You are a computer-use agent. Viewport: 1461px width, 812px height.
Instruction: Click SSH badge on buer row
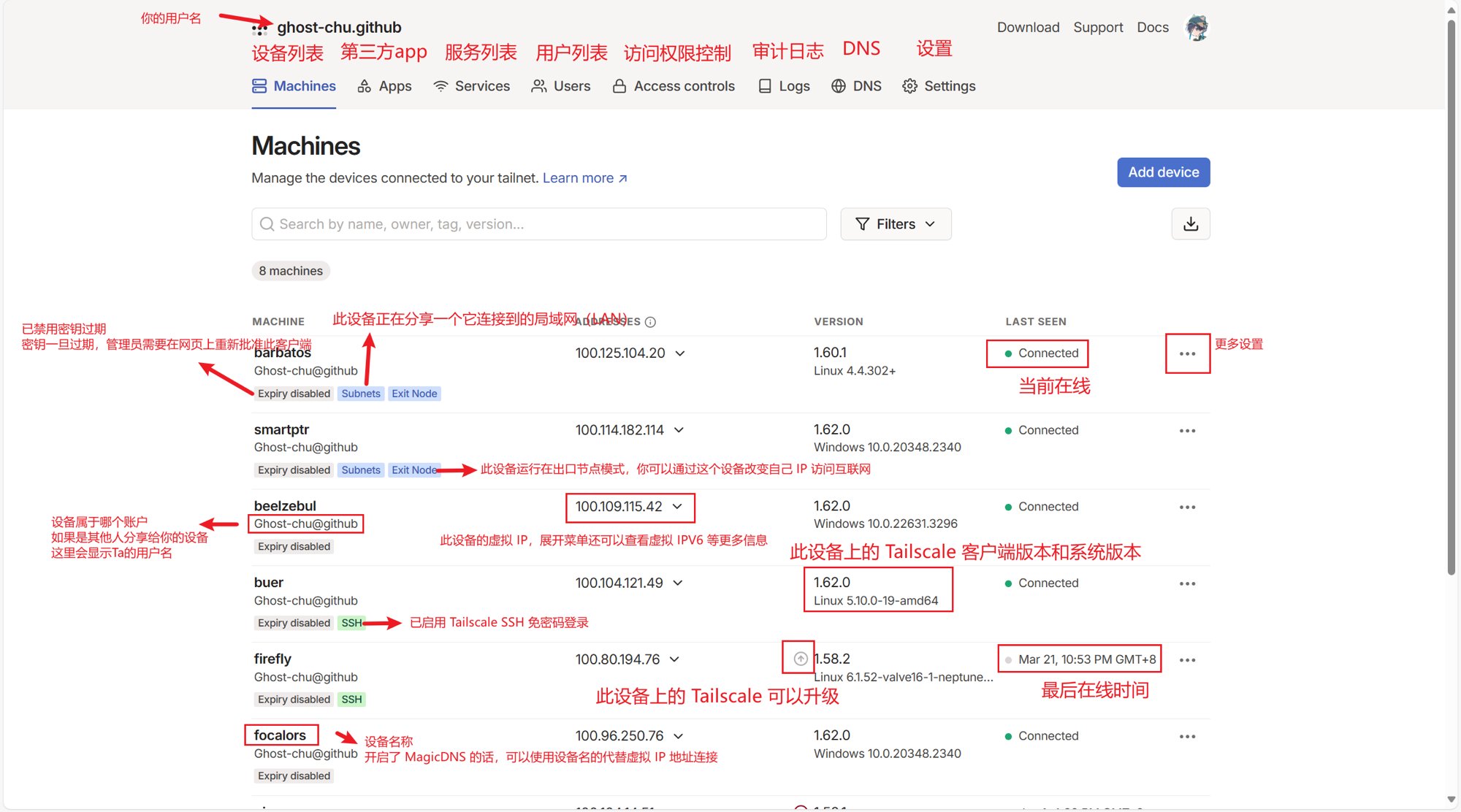[x=351, y=623]
